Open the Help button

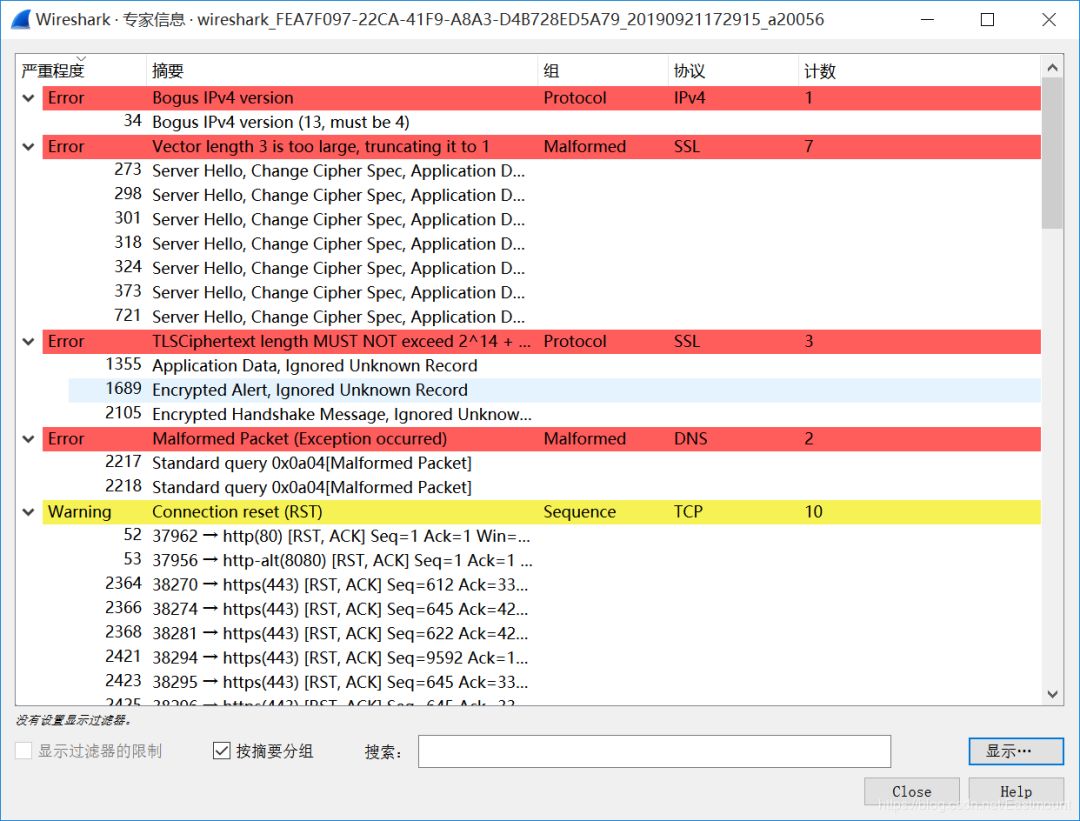(x=1016, y=792)
